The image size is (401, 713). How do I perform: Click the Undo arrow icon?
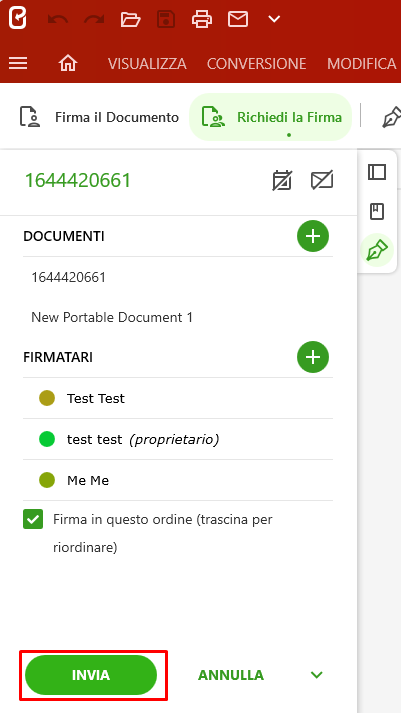tap(58, 19)
